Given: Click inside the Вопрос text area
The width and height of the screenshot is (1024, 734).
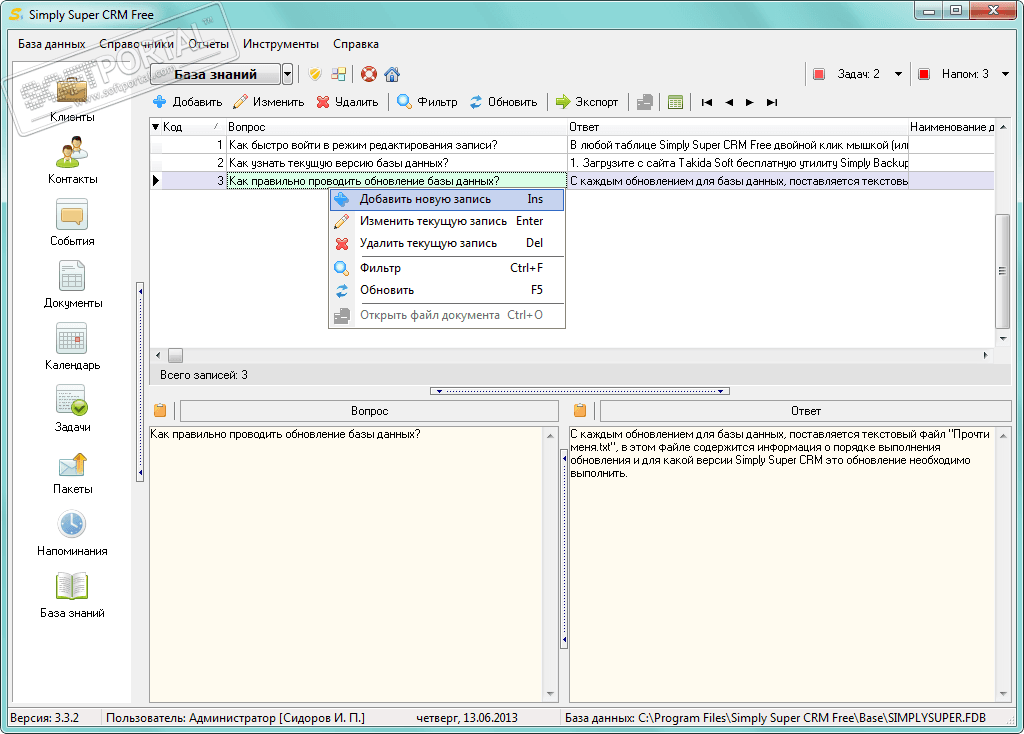Looking at the screenshot, I should 346,564.
